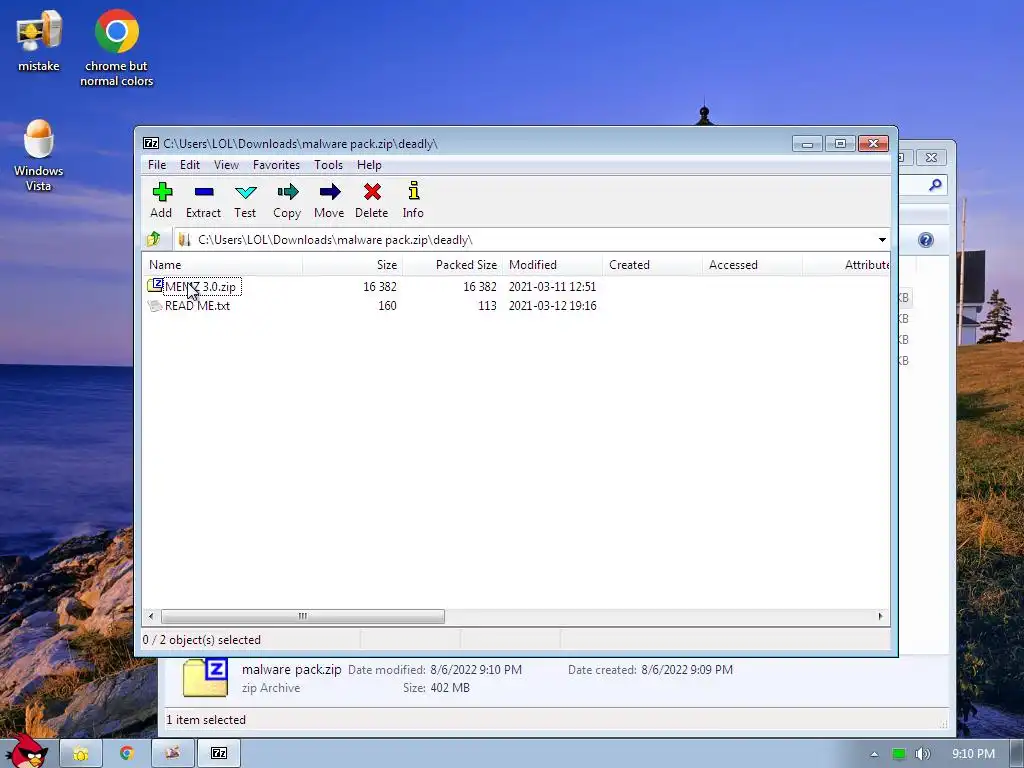Click malware pack.zip name in Explorer details

pyautogui.click(x=291, y=669)
